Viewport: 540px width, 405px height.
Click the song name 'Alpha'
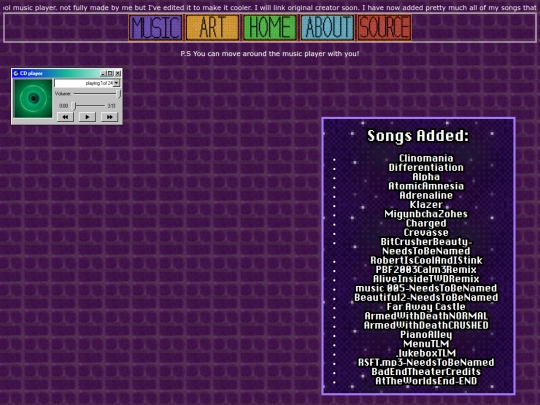(x=426, y=177)
